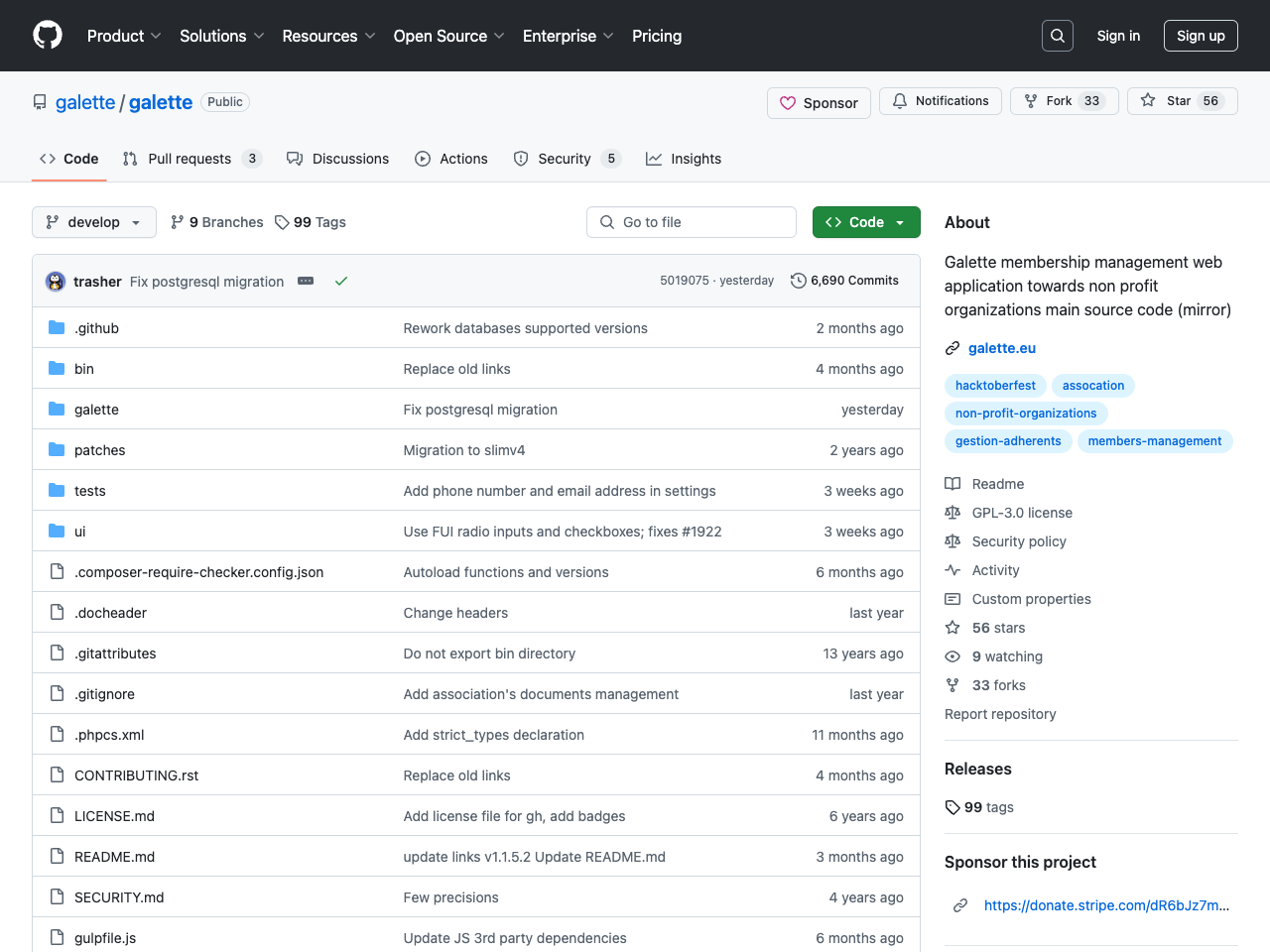The image size is (1270, 952).
Task: Open commit hash 5019075
Action: click(x=685, y=281)
